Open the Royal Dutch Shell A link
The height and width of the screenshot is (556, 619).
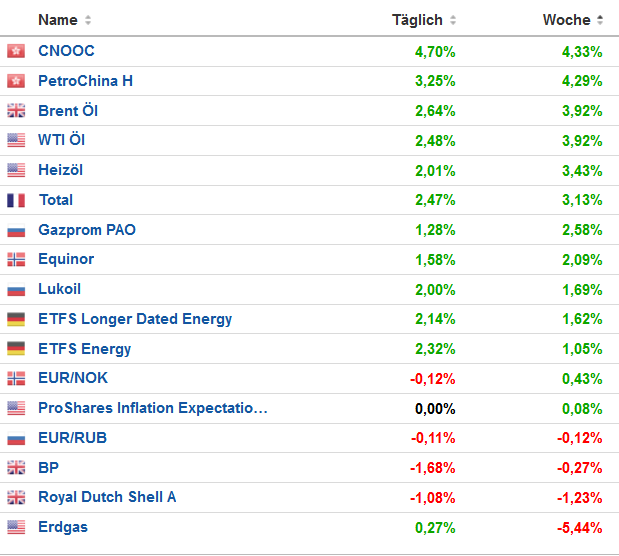click(x=107, y=498)
